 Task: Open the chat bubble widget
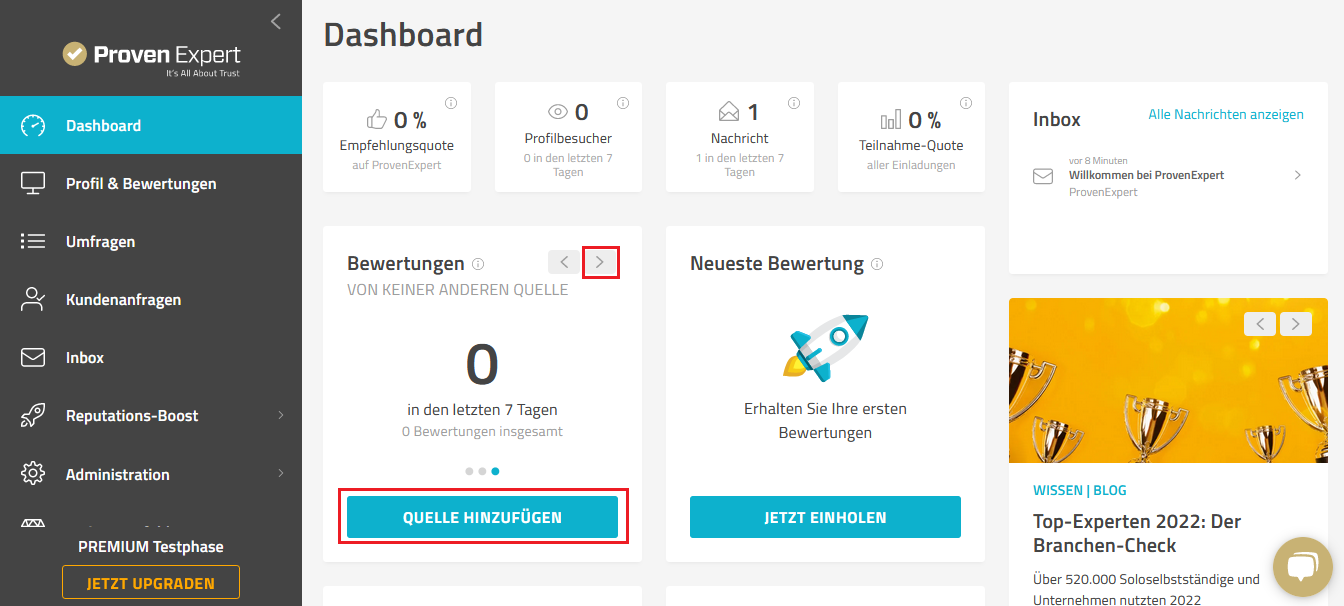[1302, 567]
